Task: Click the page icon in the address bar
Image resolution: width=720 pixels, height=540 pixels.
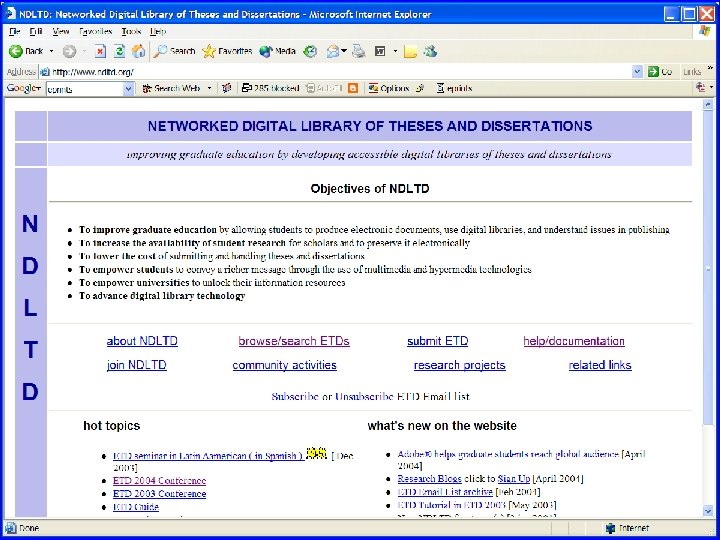Action: [45, 72]
